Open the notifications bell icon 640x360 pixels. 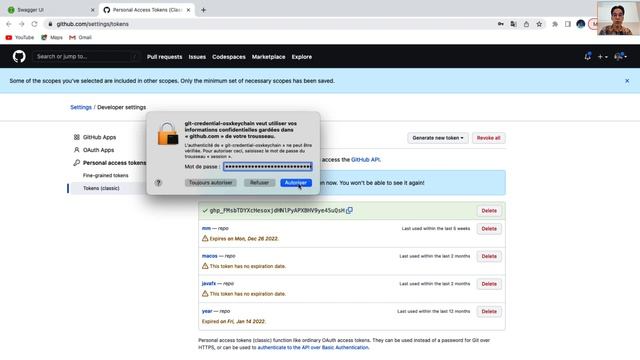pyautogui.click(x=587, y=57)
